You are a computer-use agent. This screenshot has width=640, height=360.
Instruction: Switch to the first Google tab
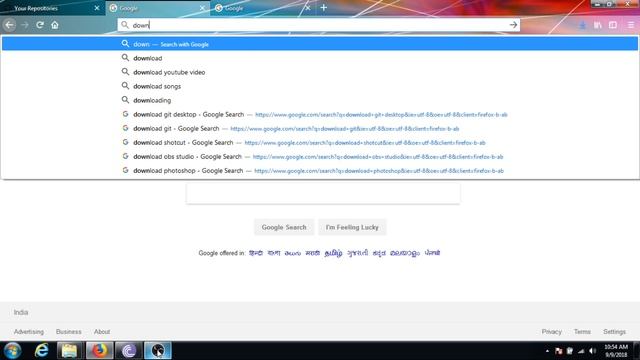pyautogui.click(x=157, y=8)
